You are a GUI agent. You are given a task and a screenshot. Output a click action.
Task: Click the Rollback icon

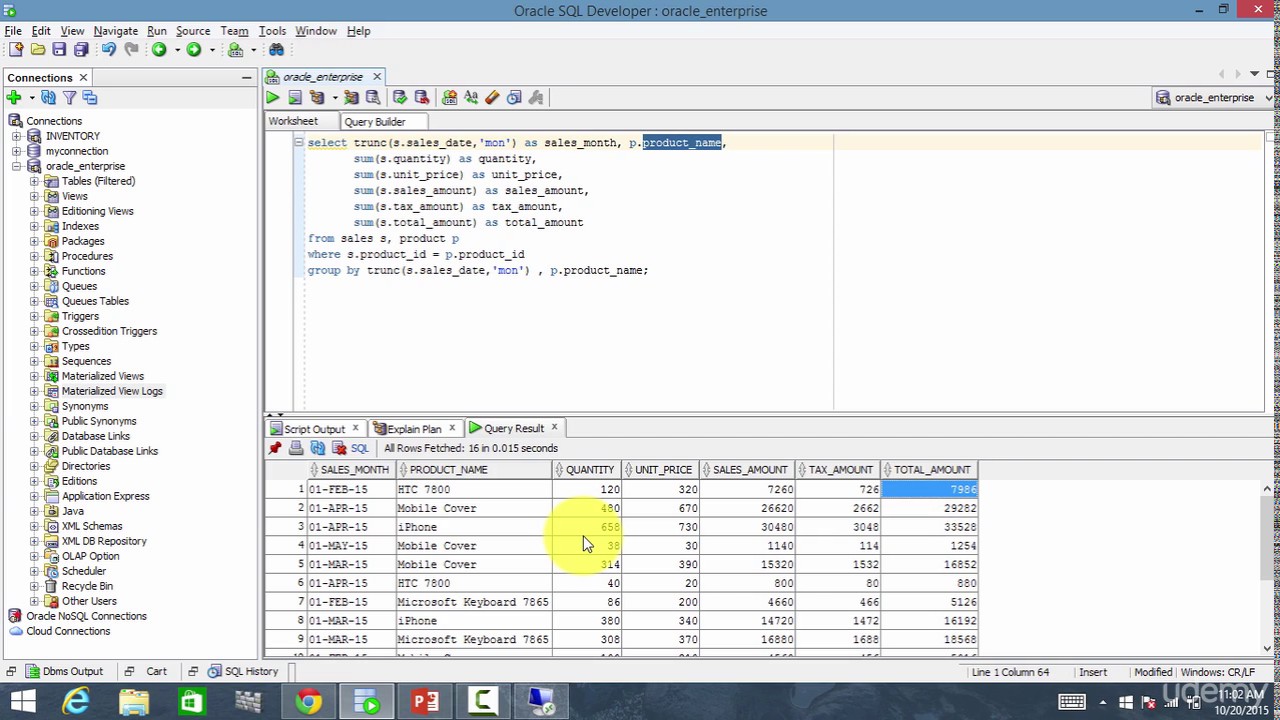point(421,97)
